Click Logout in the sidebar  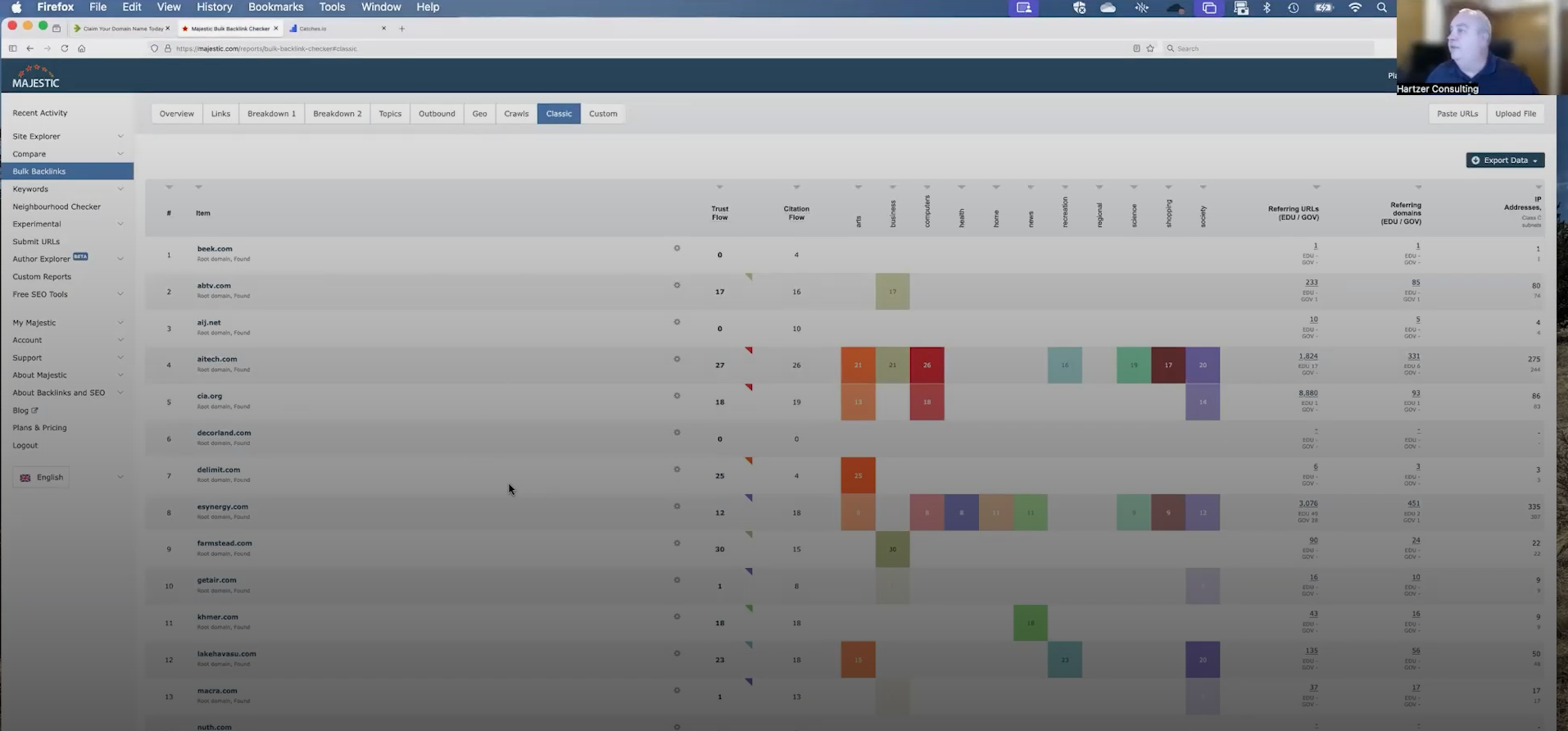(25, 446)
